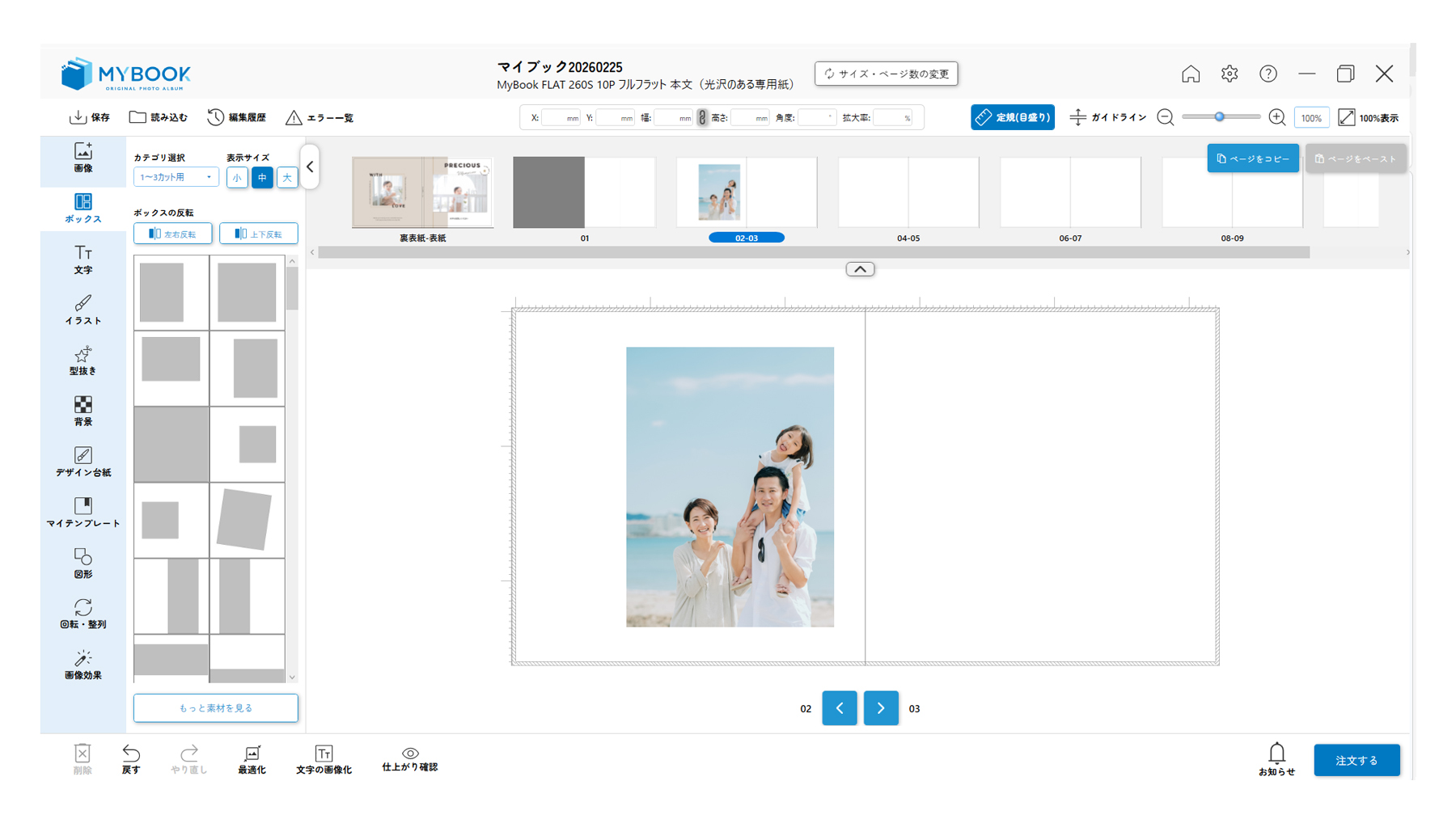Click the もっと素材を見る button
Screen dimensions: 1456x819
(x=216, y=707)
